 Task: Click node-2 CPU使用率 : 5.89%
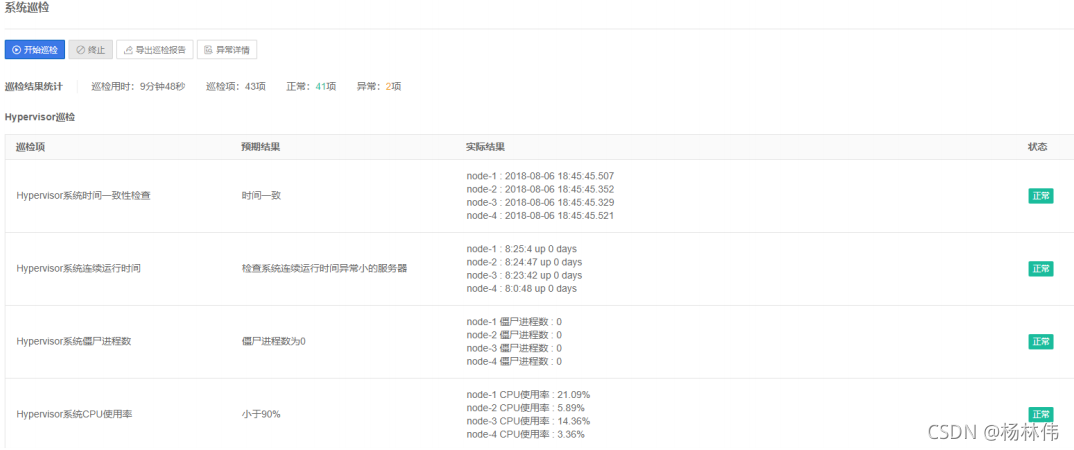coord(525,408)
